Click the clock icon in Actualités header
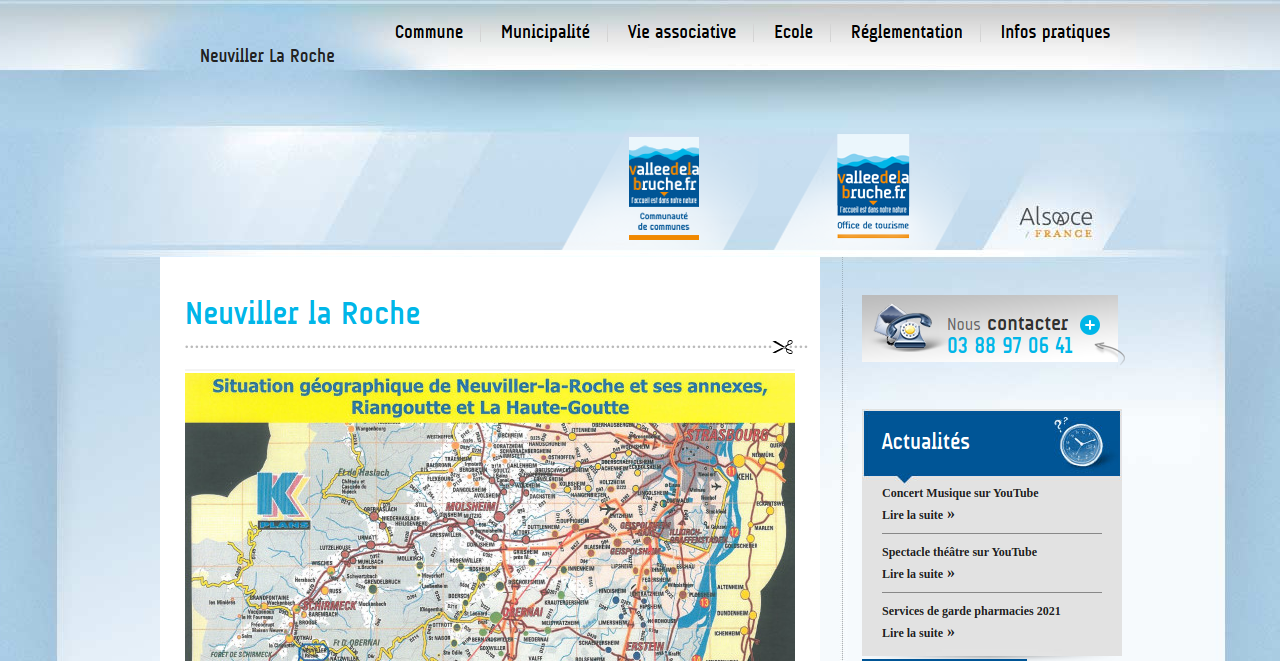Image resolution: width=1280 pixels, height=661 pixels. click(x=1082, y=443)
